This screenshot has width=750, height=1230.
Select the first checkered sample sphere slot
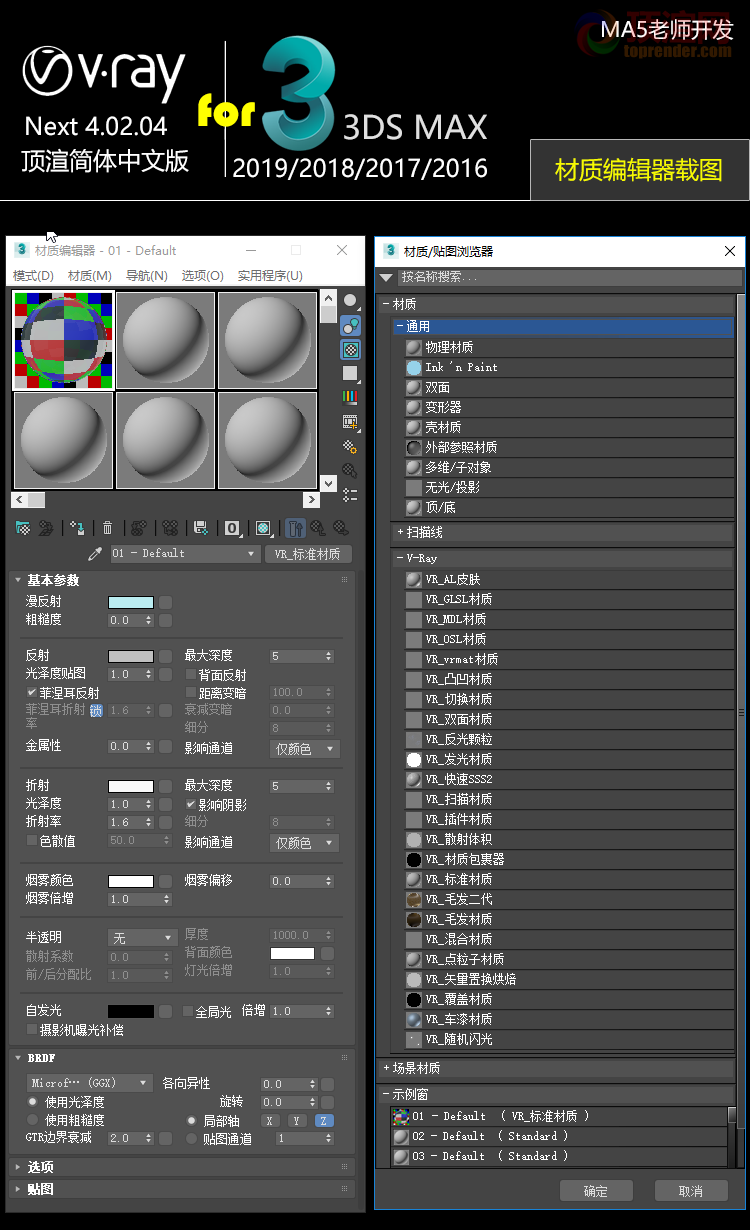click(x=63, y=340)
